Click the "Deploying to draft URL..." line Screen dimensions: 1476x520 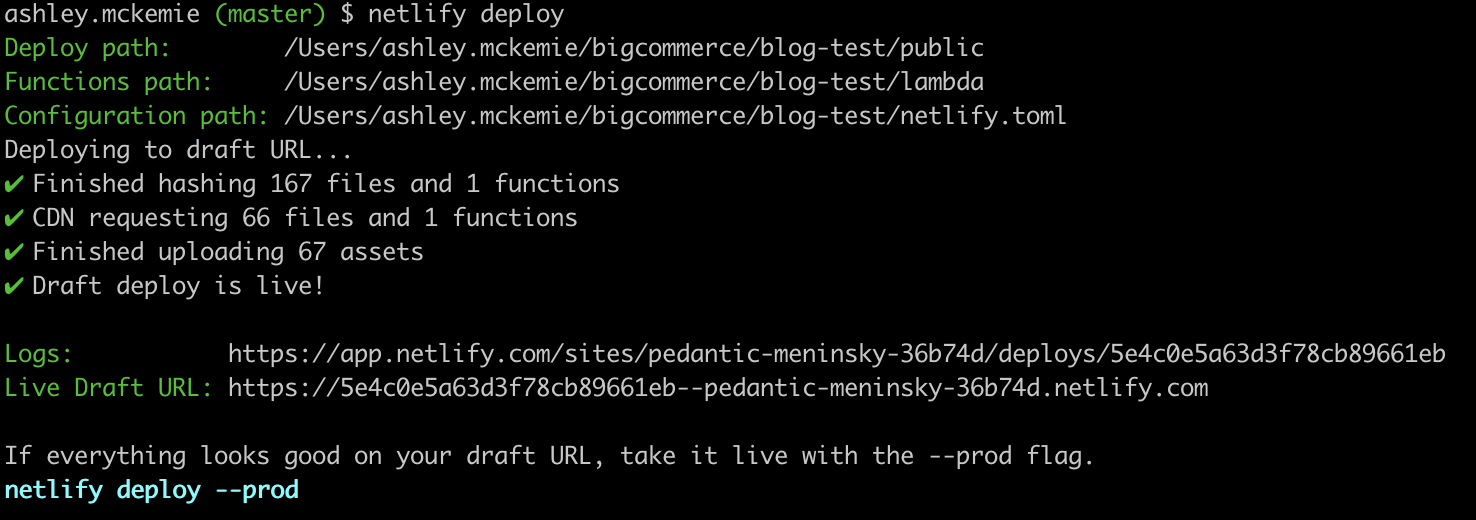click(179, 150)
